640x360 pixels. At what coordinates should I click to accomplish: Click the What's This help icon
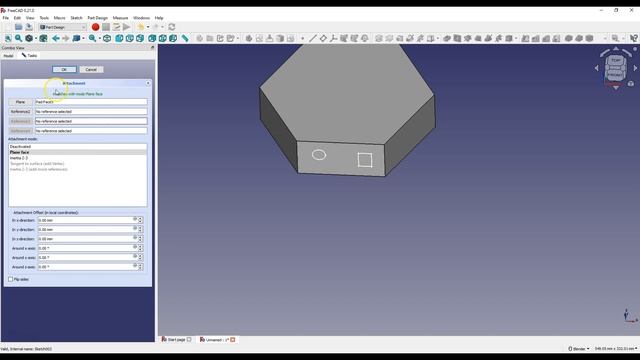pos(633,38)
